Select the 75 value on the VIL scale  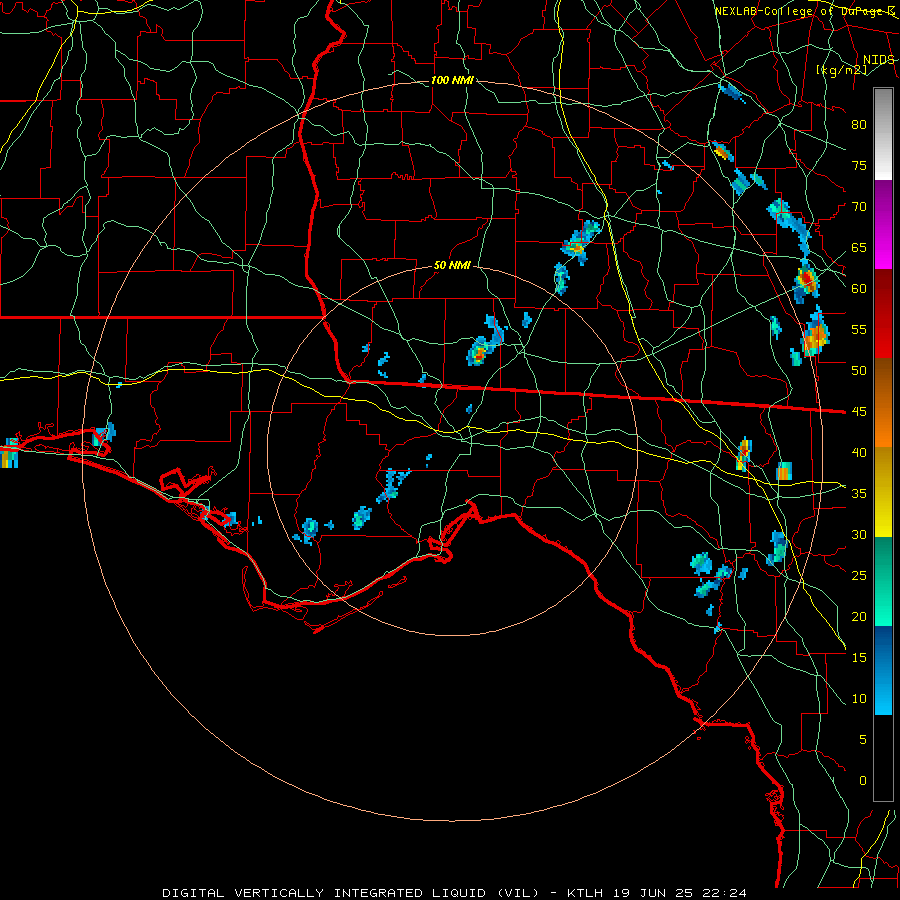click(x=859, y=165)
